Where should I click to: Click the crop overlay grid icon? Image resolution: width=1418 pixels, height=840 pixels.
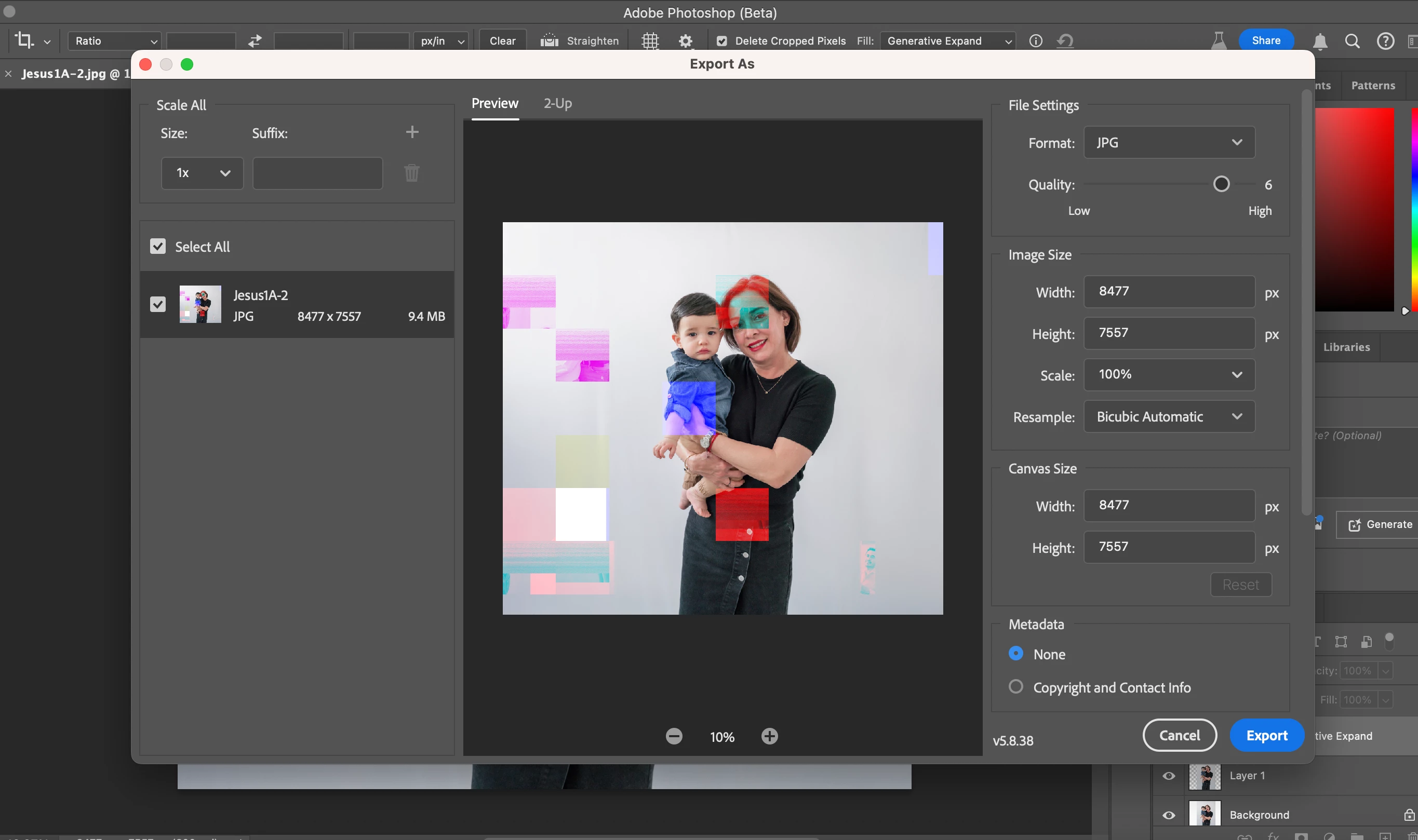point(650,41)
